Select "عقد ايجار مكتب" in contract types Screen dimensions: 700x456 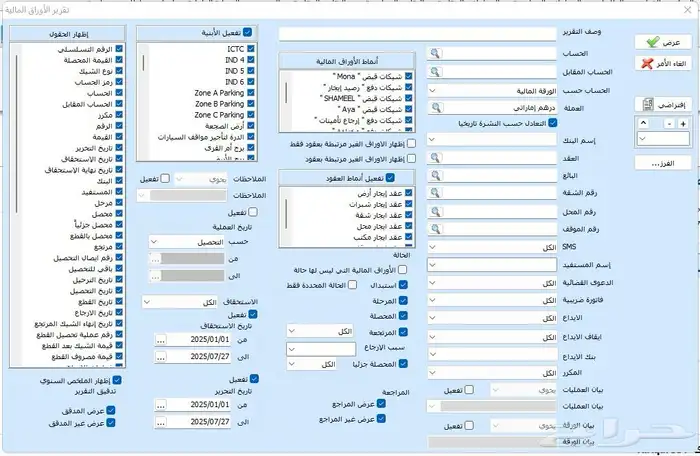coord(378,238)
